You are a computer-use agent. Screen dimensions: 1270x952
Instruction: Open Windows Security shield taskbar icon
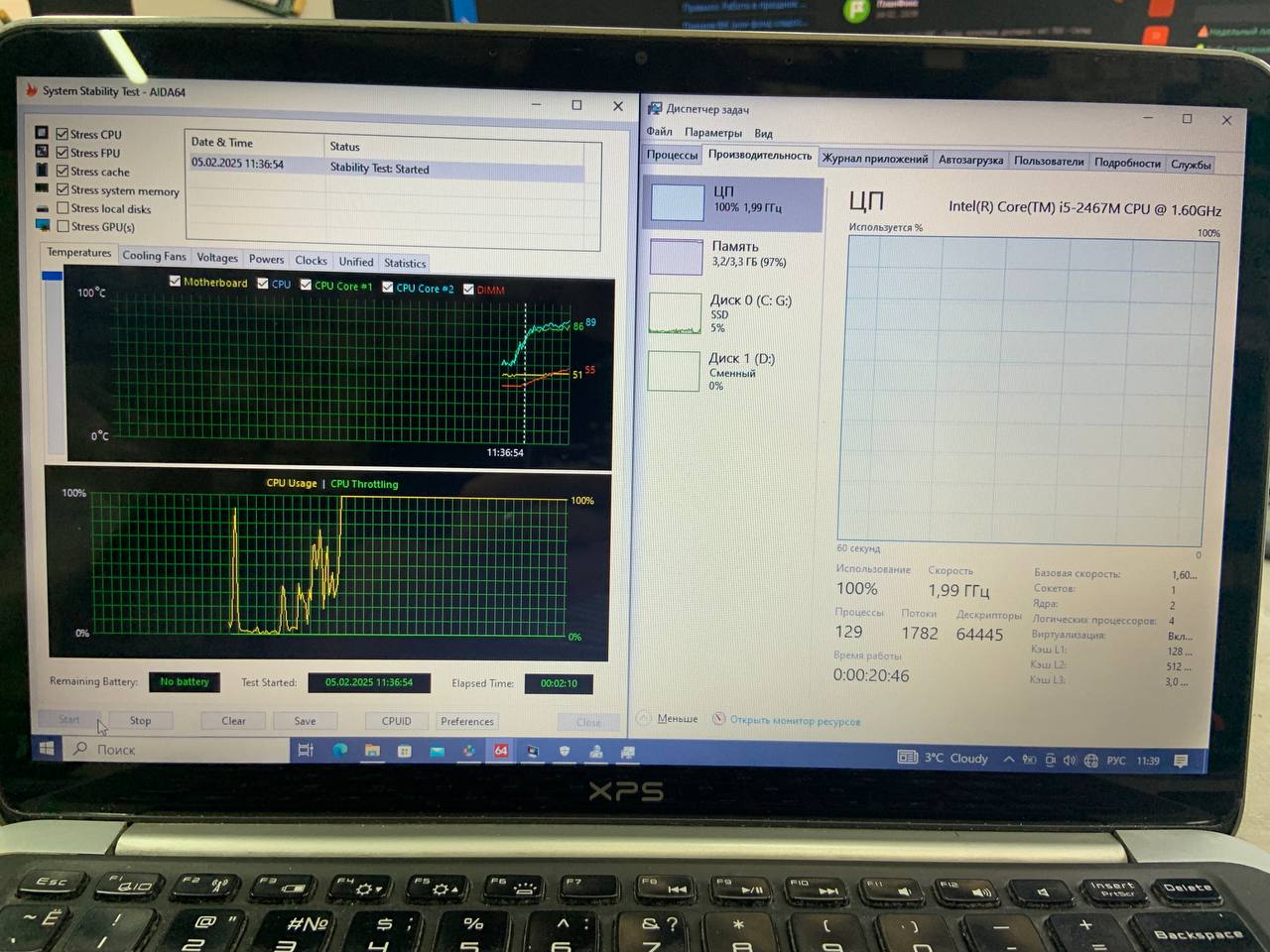pos(565,752)
